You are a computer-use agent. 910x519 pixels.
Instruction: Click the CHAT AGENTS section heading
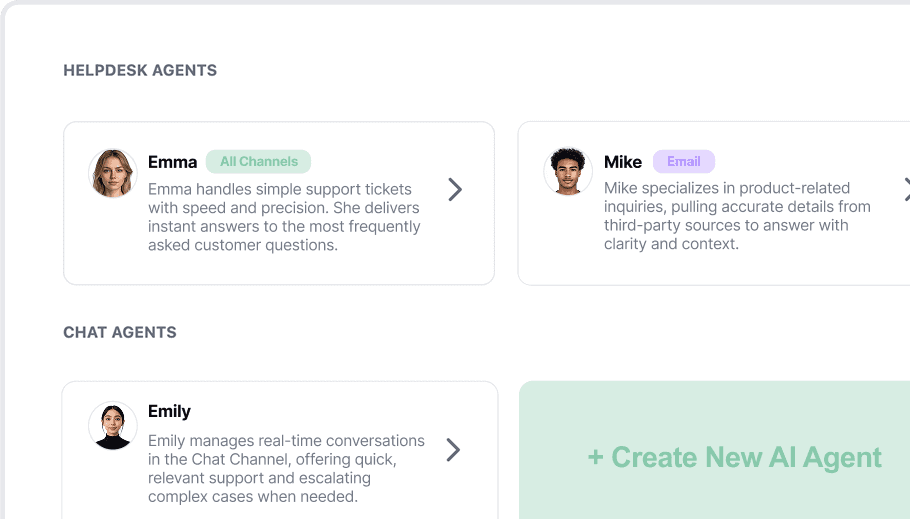(120, 332)
